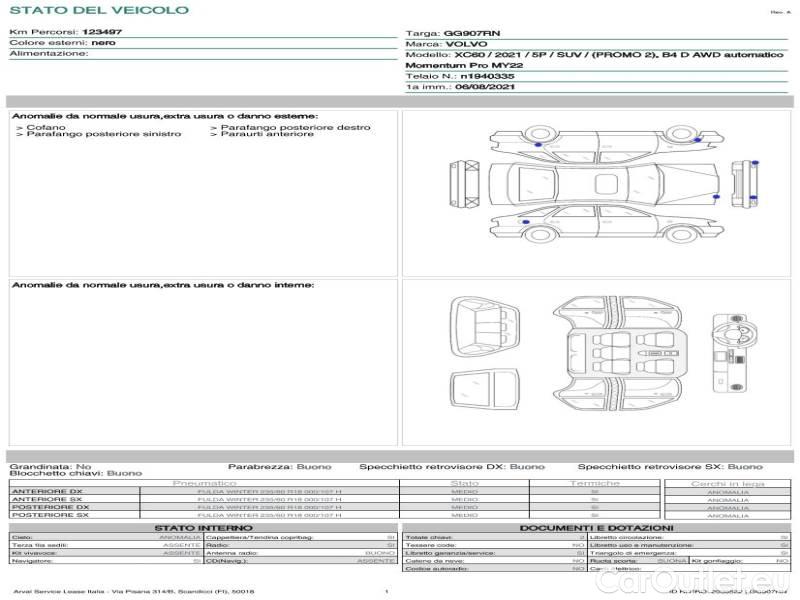800x600 pixels.
Task: Click the top-view car exterior diagram
Action: coord(600,183)
